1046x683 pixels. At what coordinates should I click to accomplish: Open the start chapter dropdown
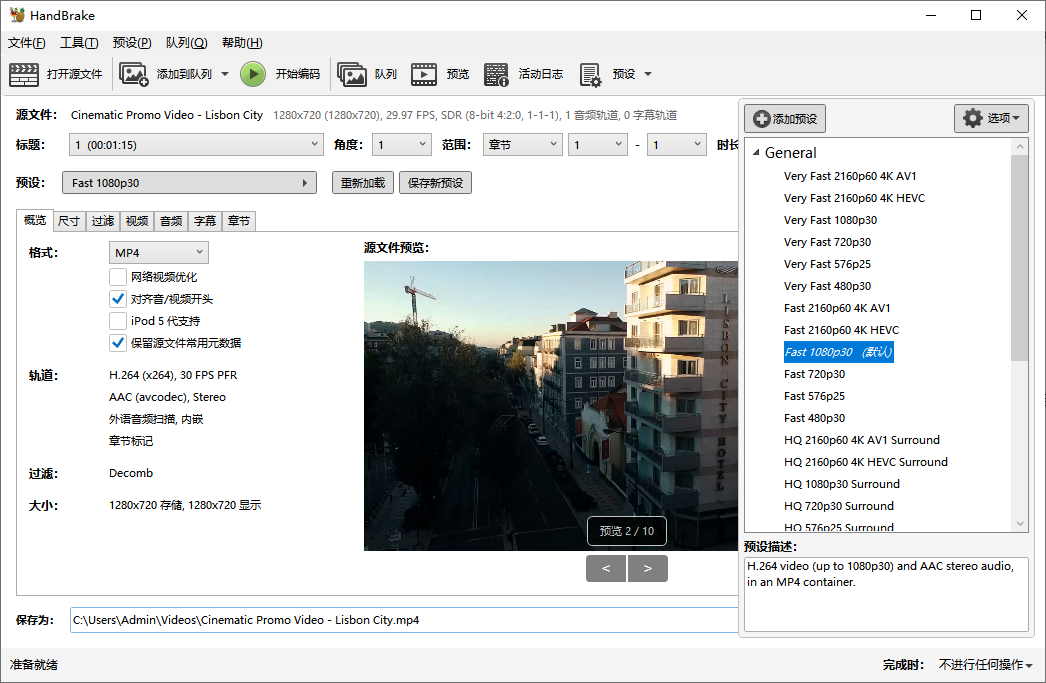point(598,145)
